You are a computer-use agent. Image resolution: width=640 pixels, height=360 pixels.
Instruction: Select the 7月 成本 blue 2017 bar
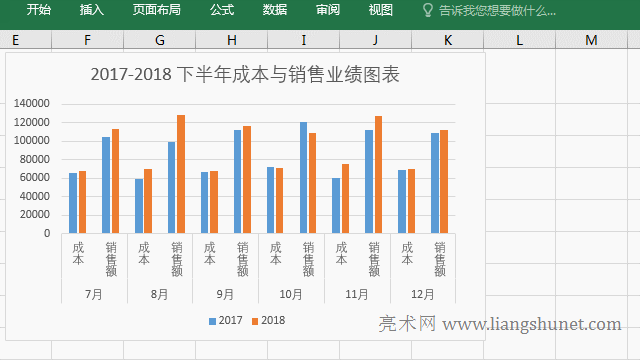pyautogui.click(x=73, y=203)
